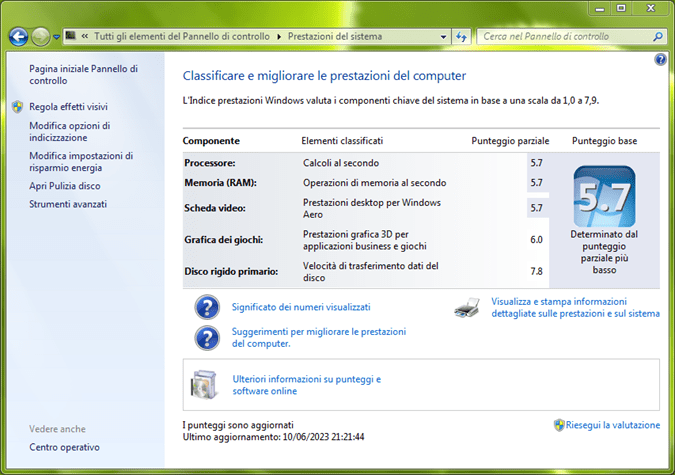
Task: Click the software box icon near 'Ulteriori informazioni'
Action: 203,385
